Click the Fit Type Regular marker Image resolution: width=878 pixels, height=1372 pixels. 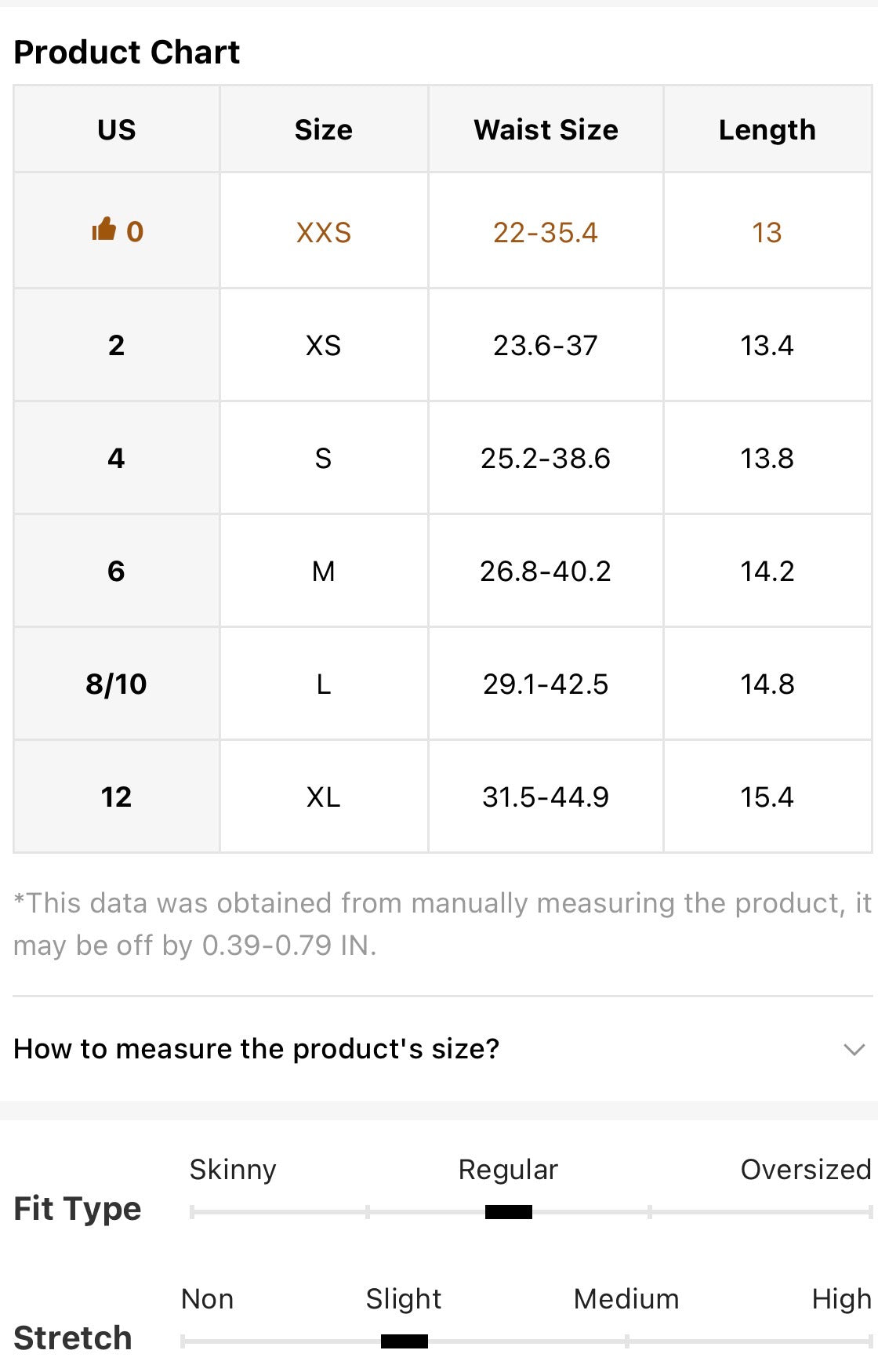coord(508,1212)
